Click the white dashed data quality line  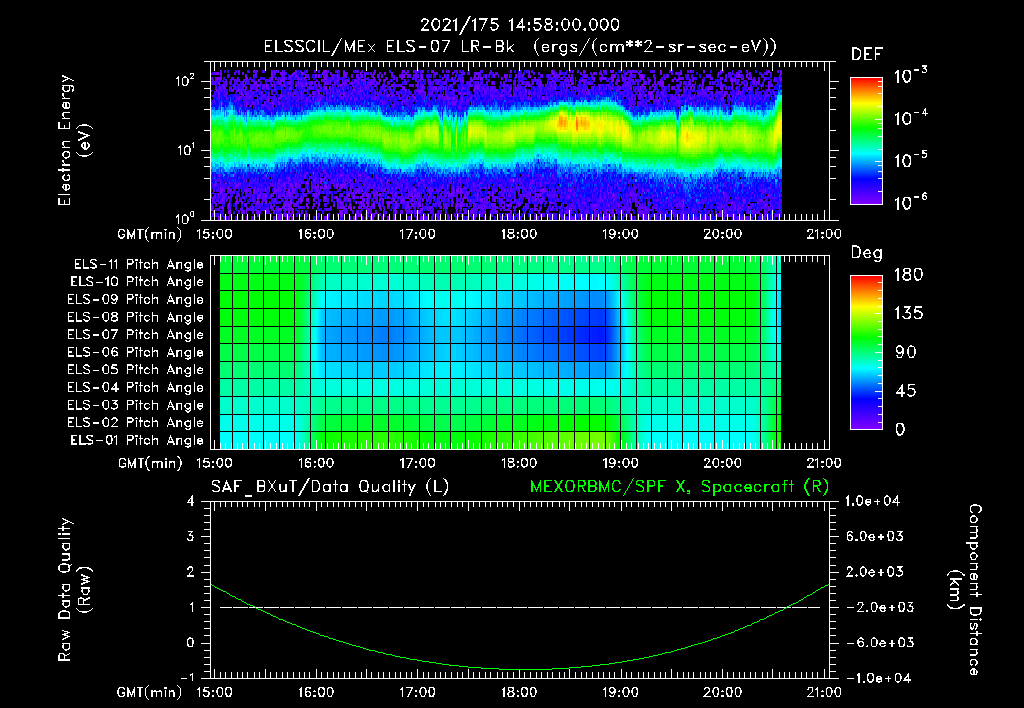click(x=520, y=607)
